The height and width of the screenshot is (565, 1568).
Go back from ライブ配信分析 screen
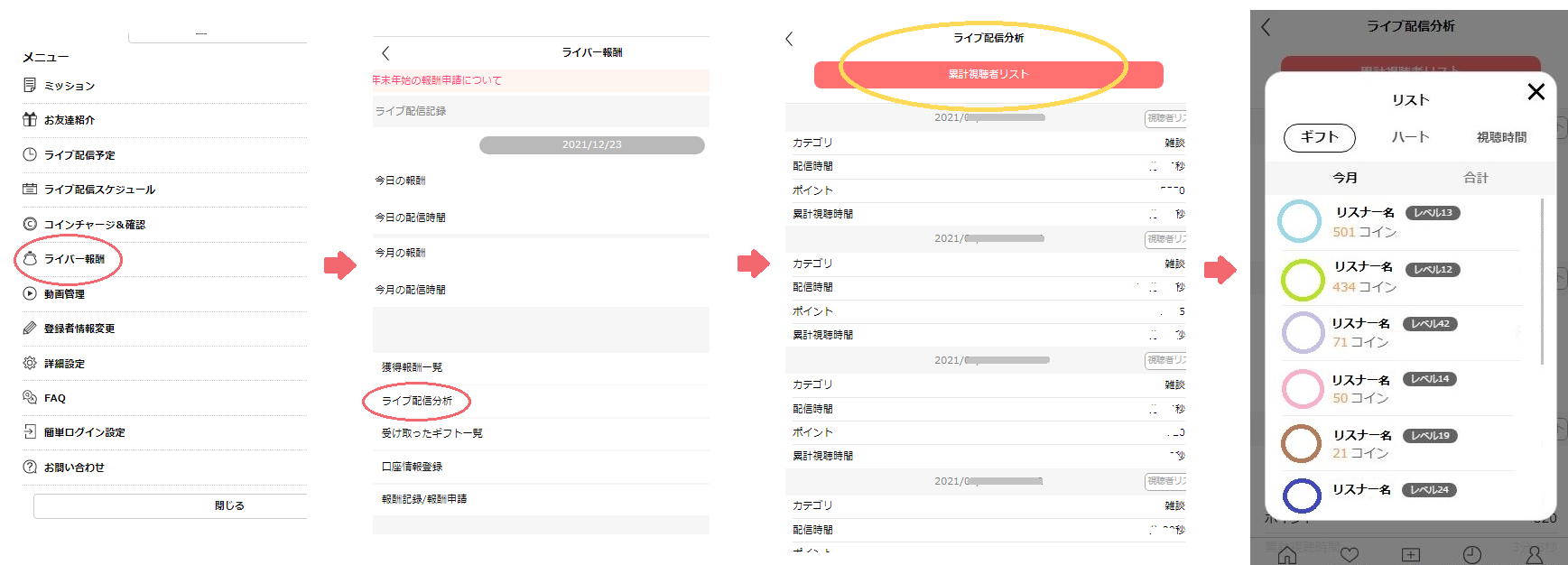[789, 39]
